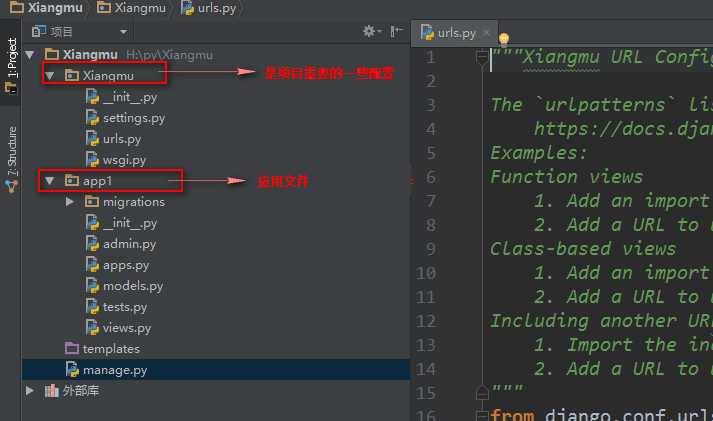Viewport: 713px width, 421px height.
Task: Click the manage.py Python file icon
Action: 72,369
